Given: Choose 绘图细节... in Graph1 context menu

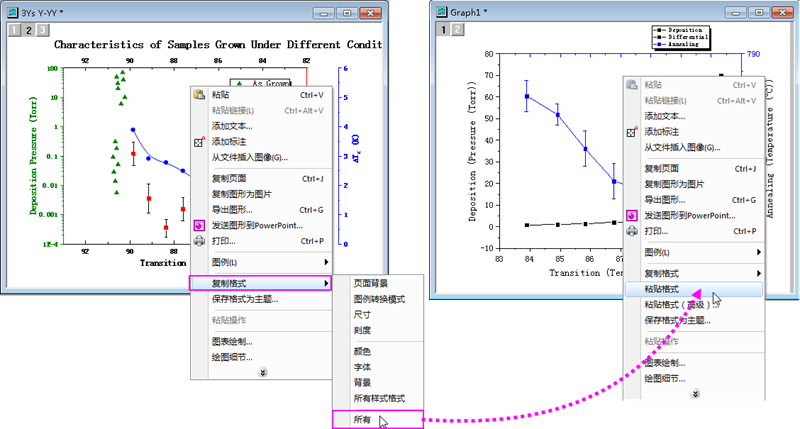Looking at the screenshot, I should [664, 378].
